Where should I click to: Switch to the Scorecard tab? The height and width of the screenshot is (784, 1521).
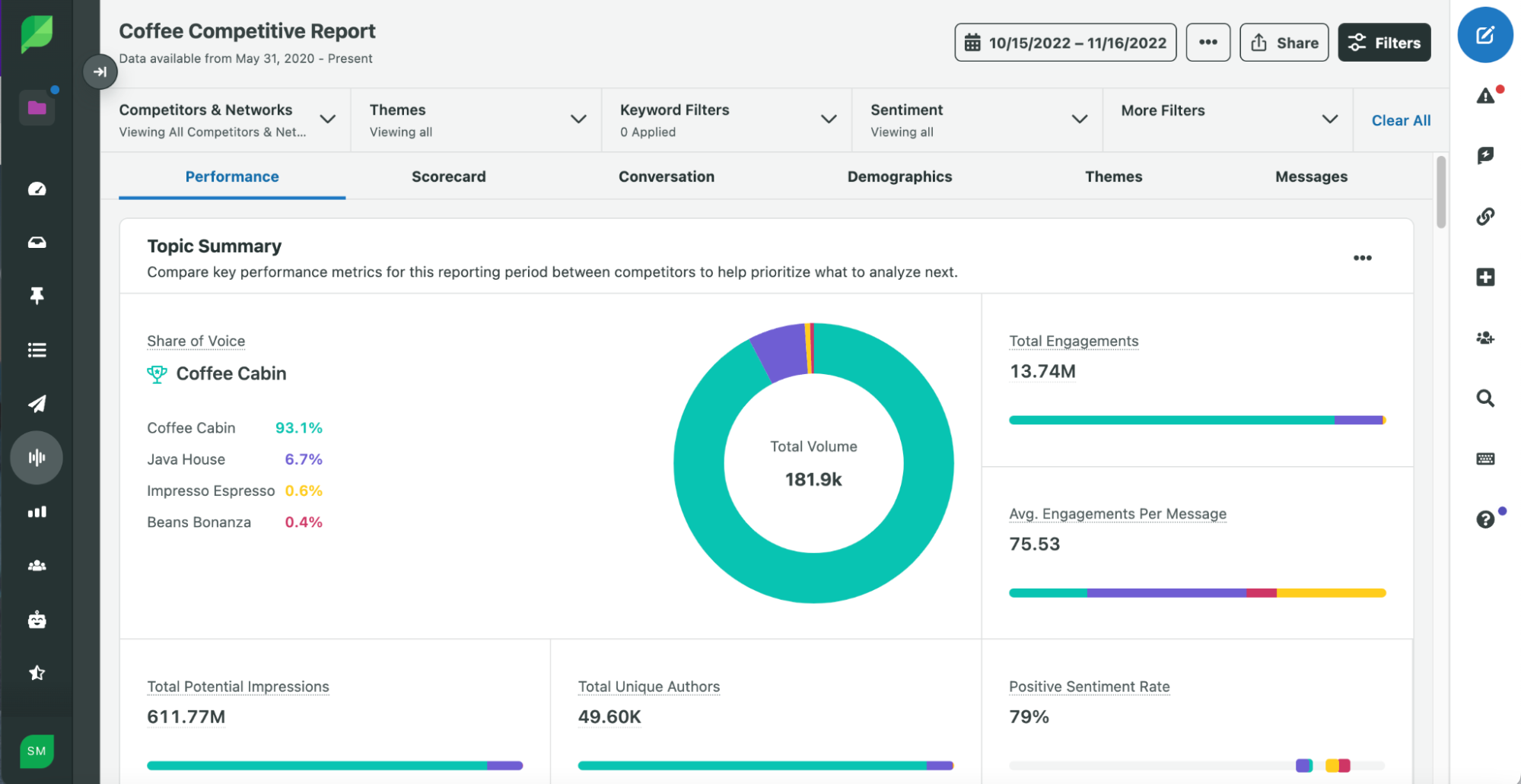tap(448, 176)
